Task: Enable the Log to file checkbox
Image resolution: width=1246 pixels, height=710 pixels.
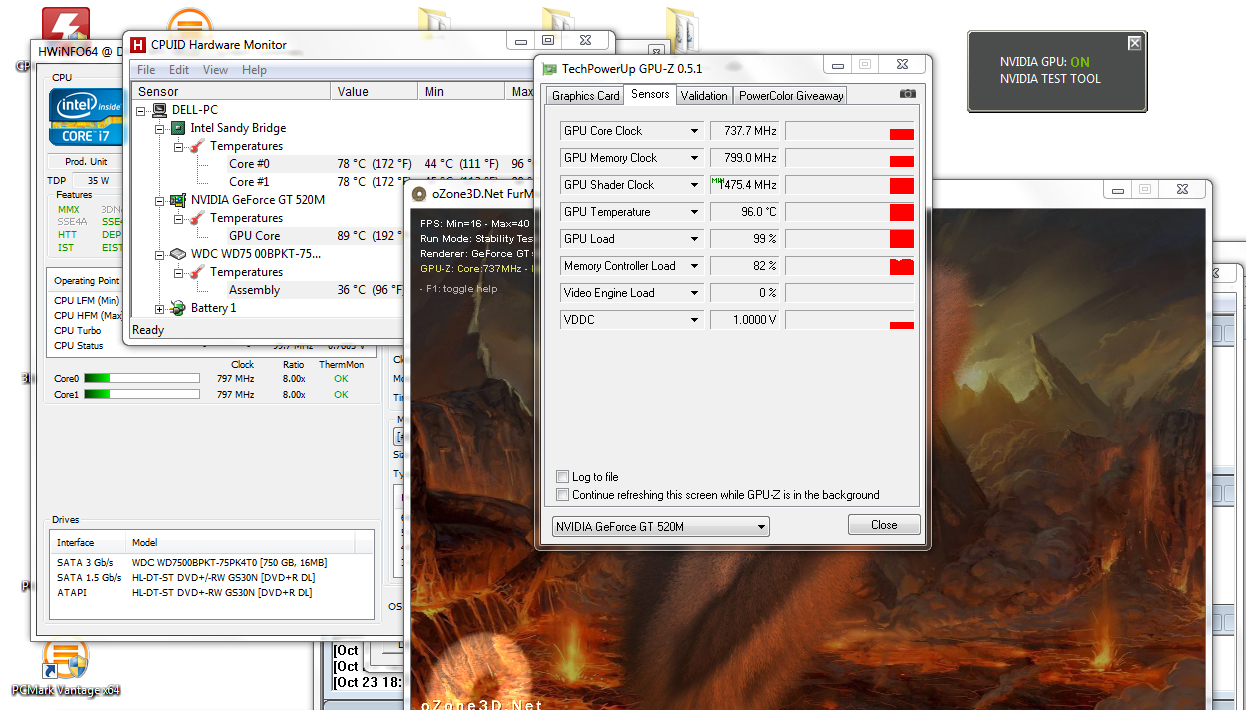Action: [x=562, y=477]
